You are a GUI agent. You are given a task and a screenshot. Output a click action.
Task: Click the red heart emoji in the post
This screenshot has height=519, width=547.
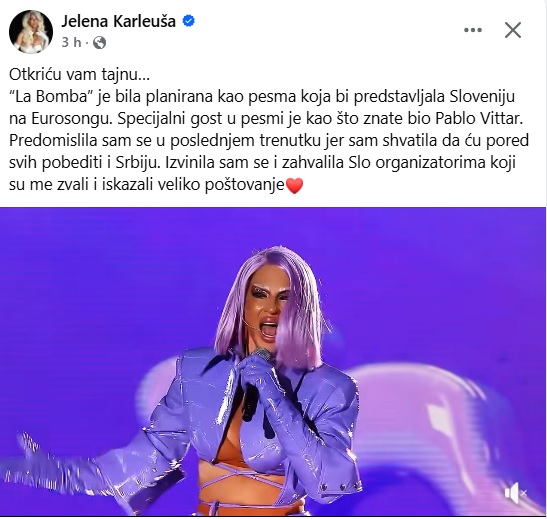pyautogui.click(x=294, y=185)
